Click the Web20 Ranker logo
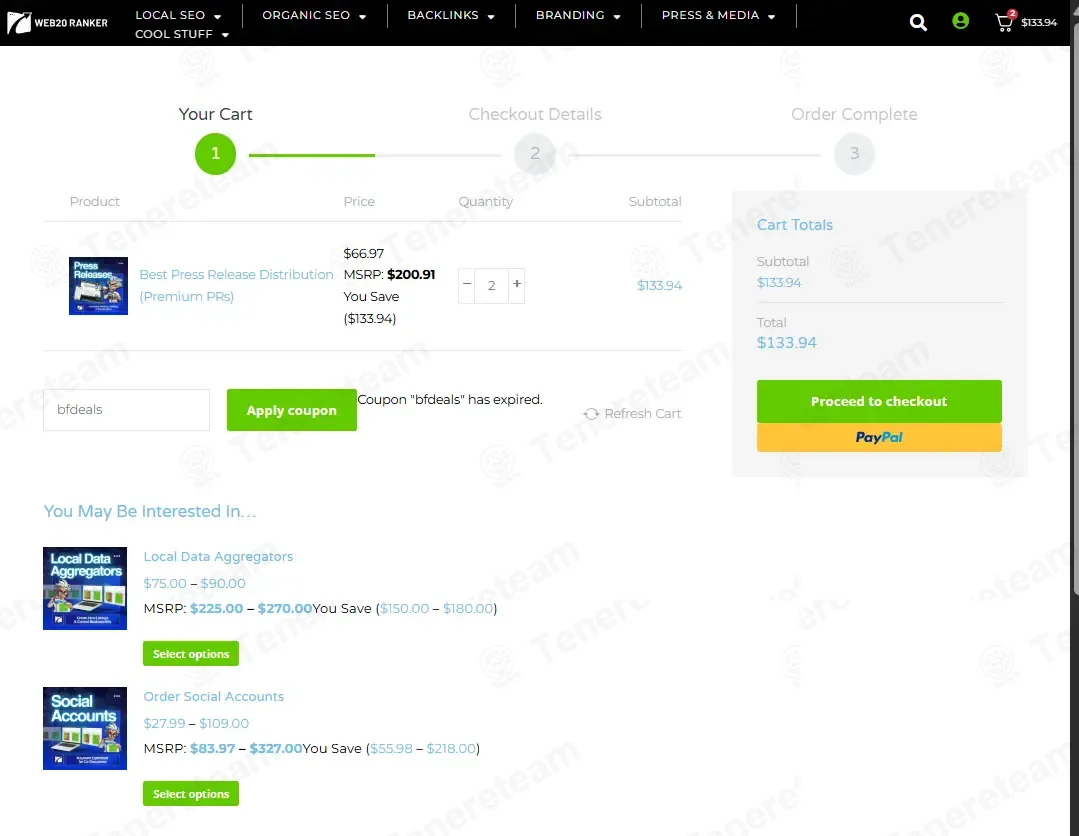Viewport: 1079px width, 836px height. click(x=57, y=23)
